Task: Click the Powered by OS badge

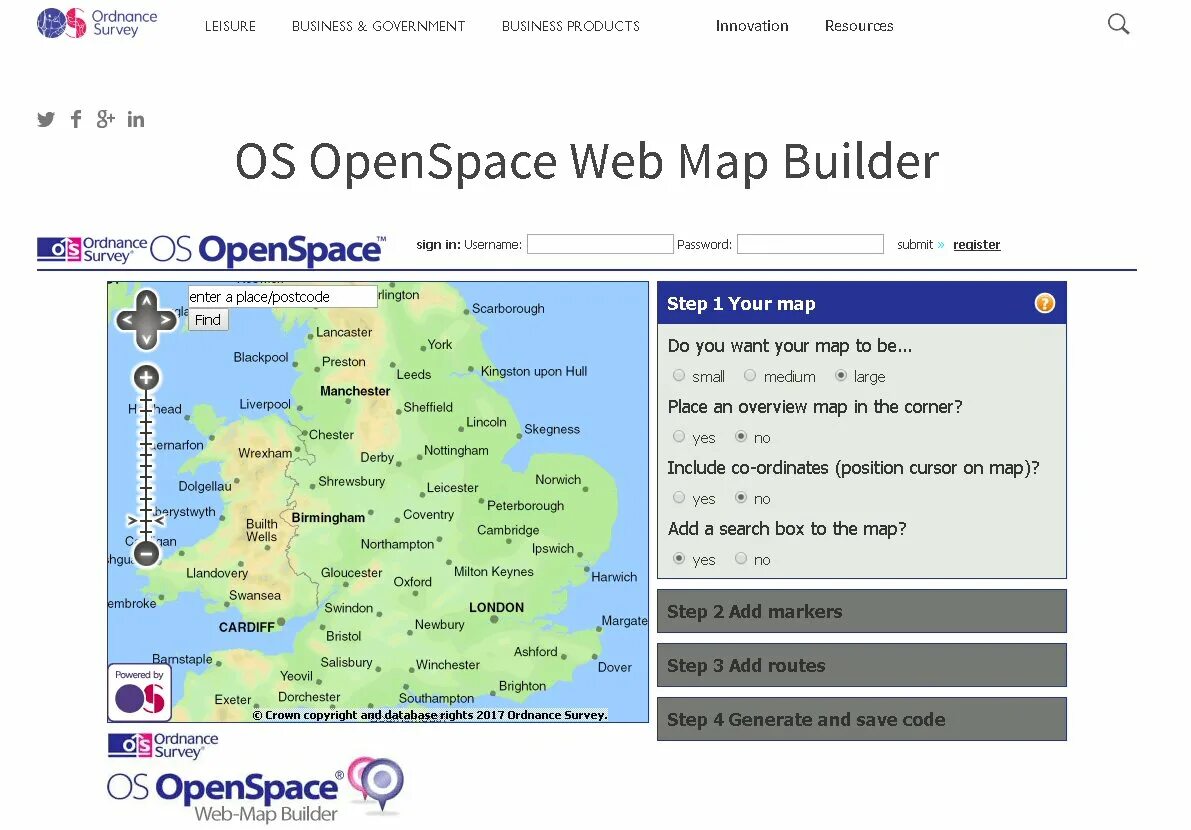Action: pos(140,693)
